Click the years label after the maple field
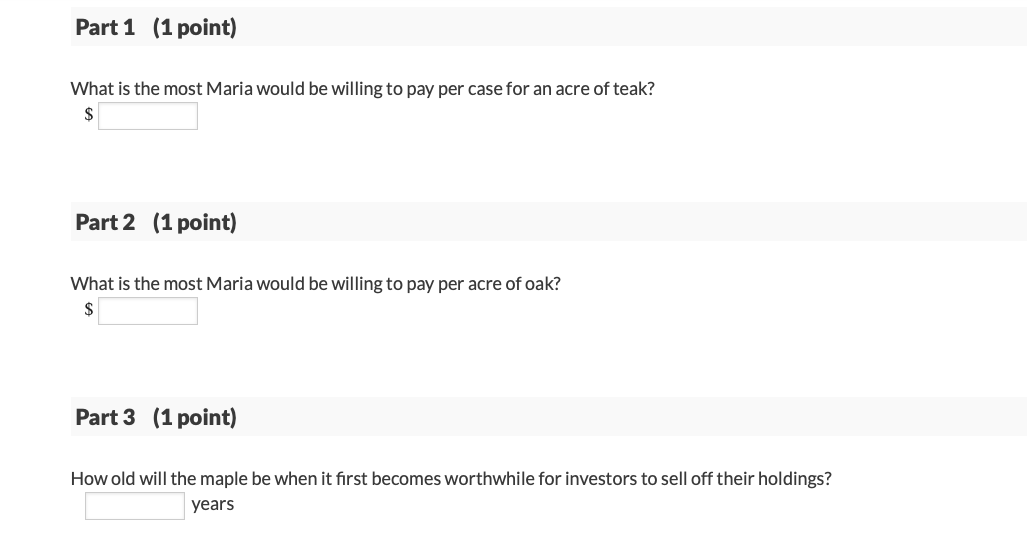The image size is (1027, 552). tap(213, 504)
